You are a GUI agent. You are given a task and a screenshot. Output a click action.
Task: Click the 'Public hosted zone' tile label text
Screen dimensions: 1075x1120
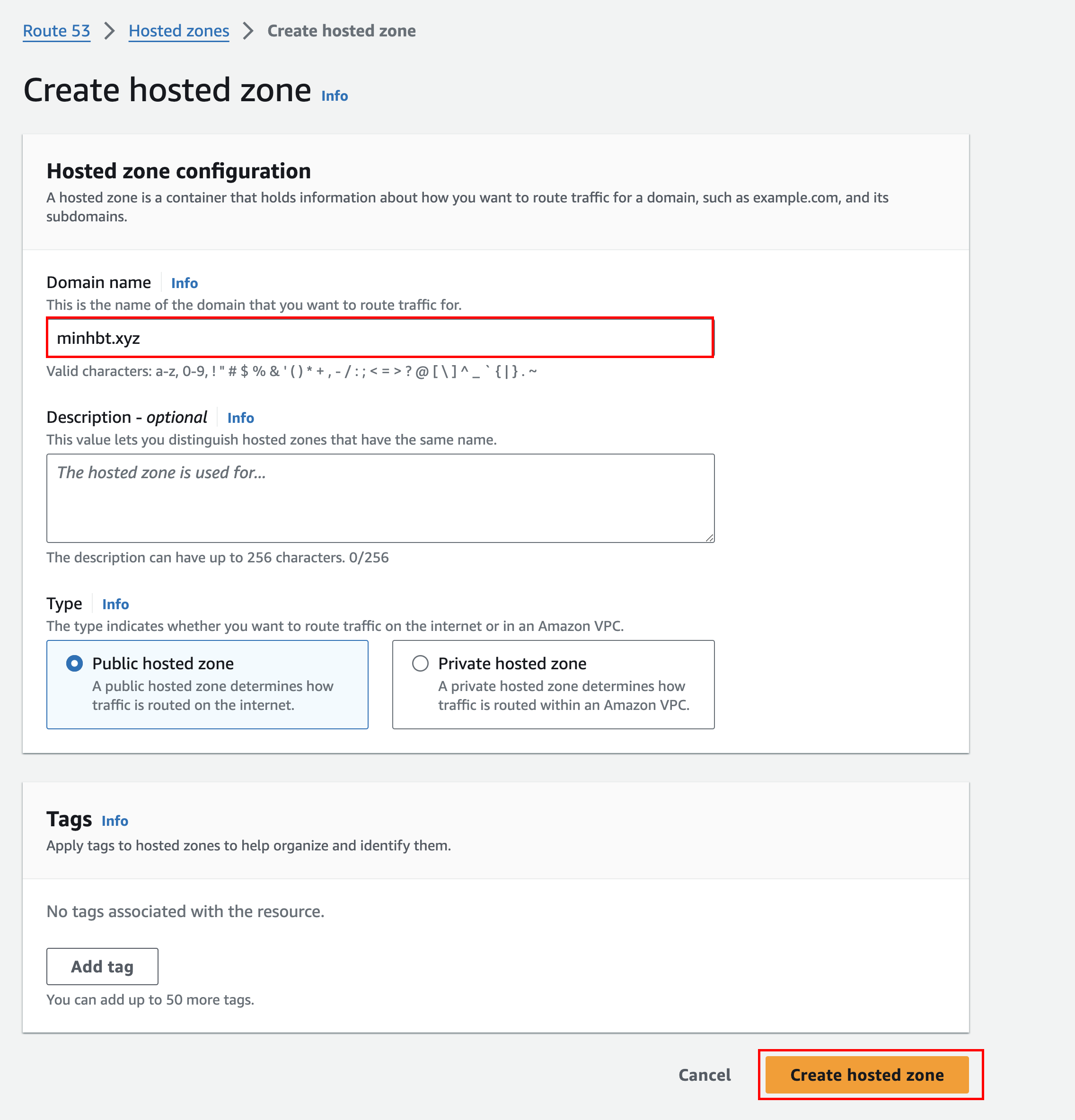tap(163, 664)
